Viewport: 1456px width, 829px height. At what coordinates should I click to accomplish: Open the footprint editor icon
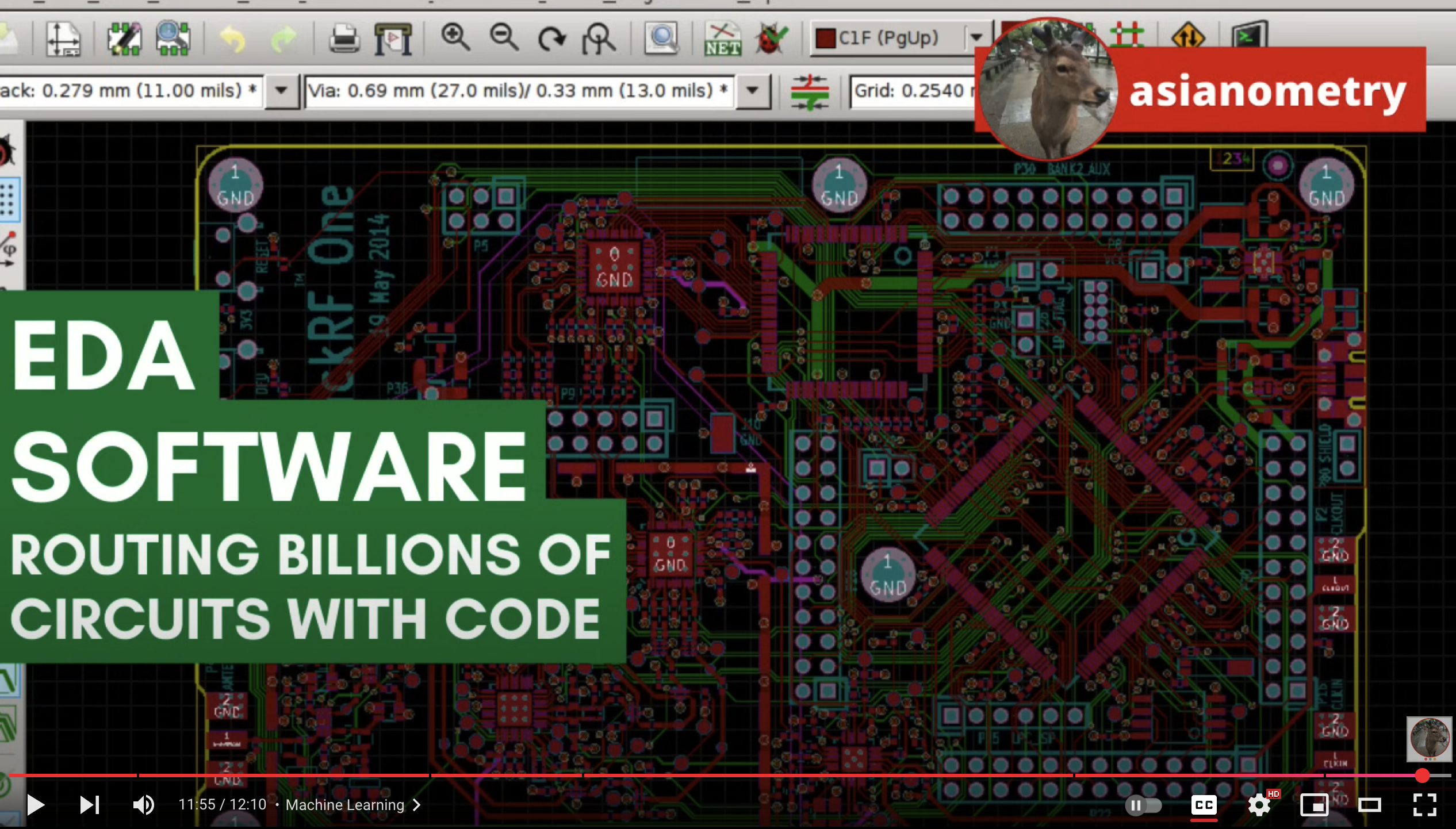click(x=124, y=39)
